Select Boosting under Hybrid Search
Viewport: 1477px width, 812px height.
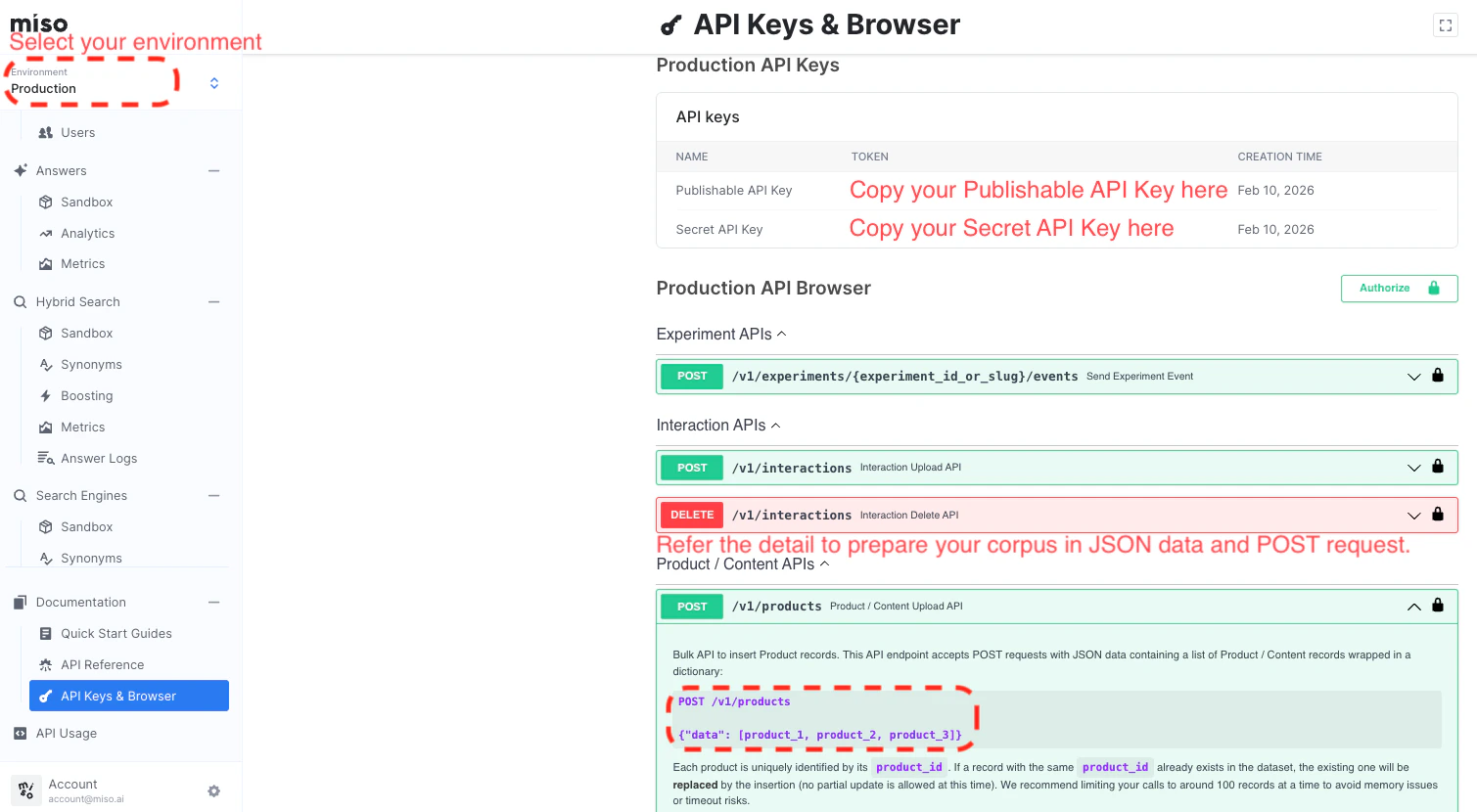[x=88, y=395]
